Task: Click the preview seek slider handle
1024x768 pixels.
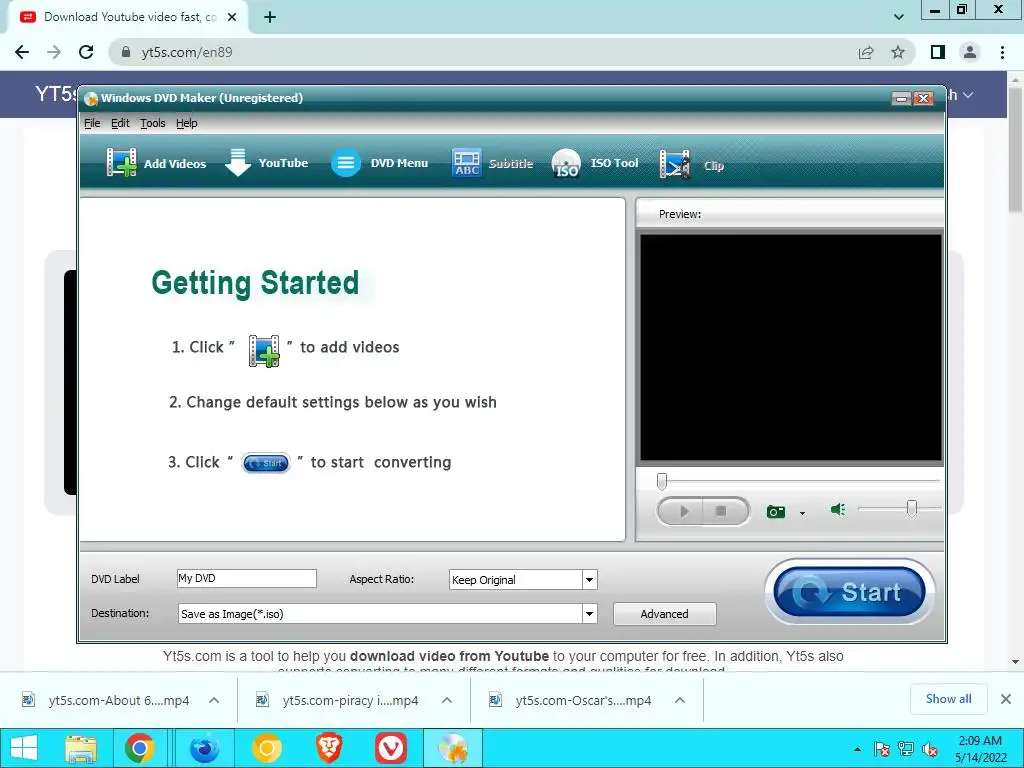Action: [x=662, y=481]
